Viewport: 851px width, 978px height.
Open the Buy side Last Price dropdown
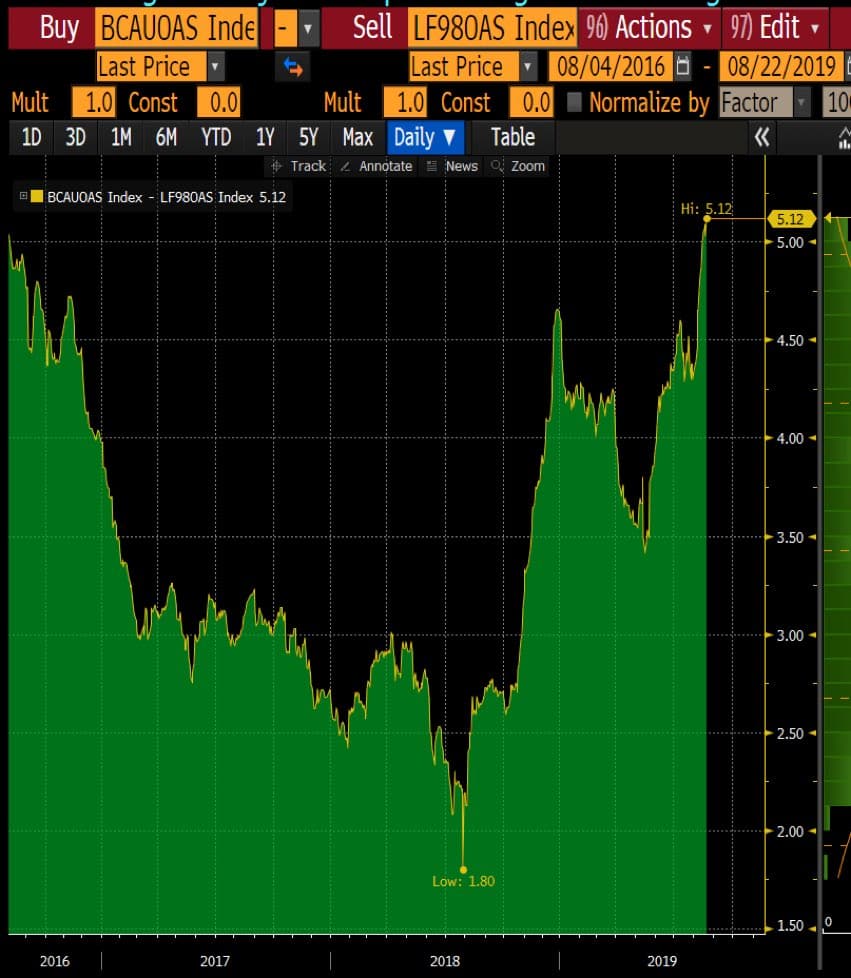point(215,67)
